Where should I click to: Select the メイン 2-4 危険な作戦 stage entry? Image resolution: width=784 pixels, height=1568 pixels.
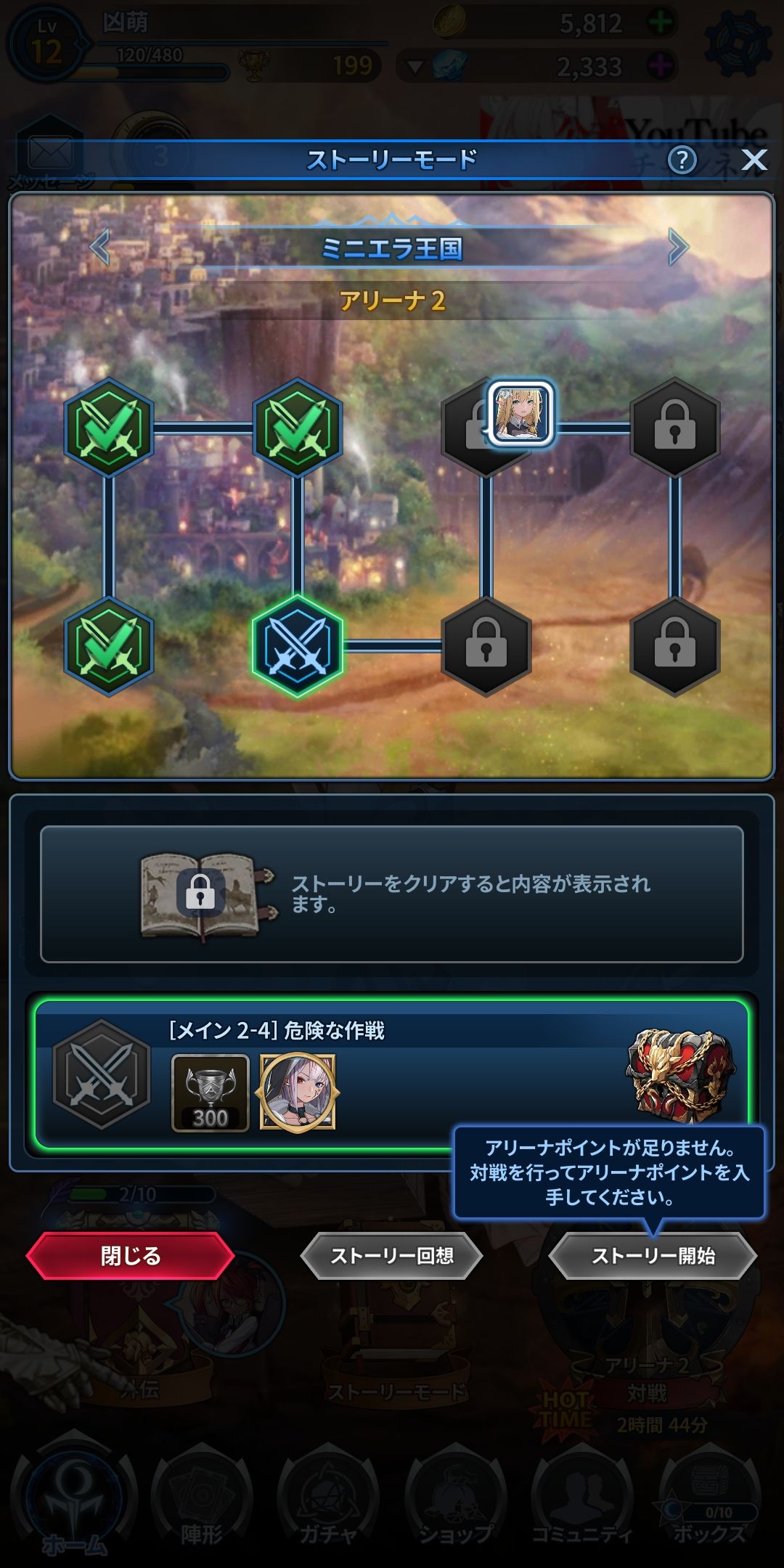392,1075
